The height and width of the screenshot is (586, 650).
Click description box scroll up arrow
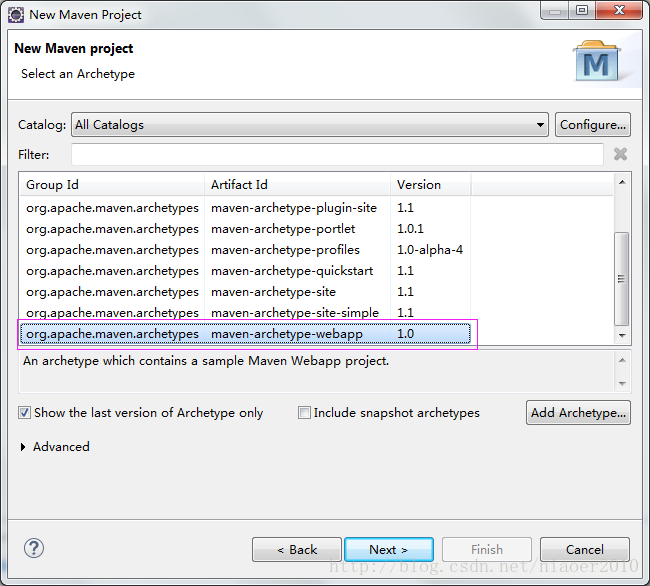[622, 360]
